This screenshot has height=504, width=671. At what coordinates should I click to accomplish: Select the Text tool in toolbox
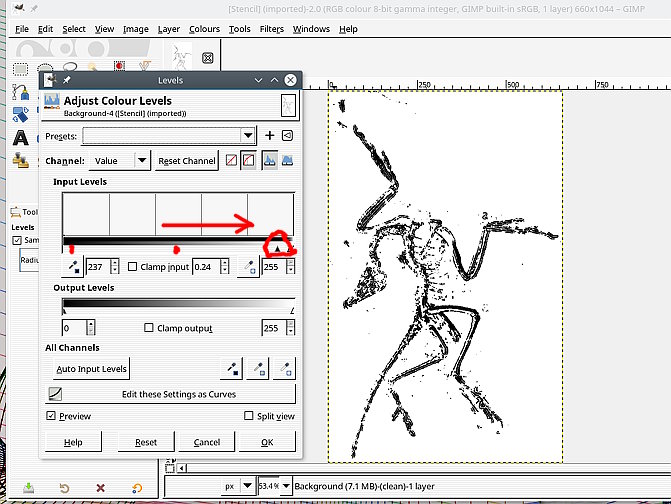click(x=20, y=137)
